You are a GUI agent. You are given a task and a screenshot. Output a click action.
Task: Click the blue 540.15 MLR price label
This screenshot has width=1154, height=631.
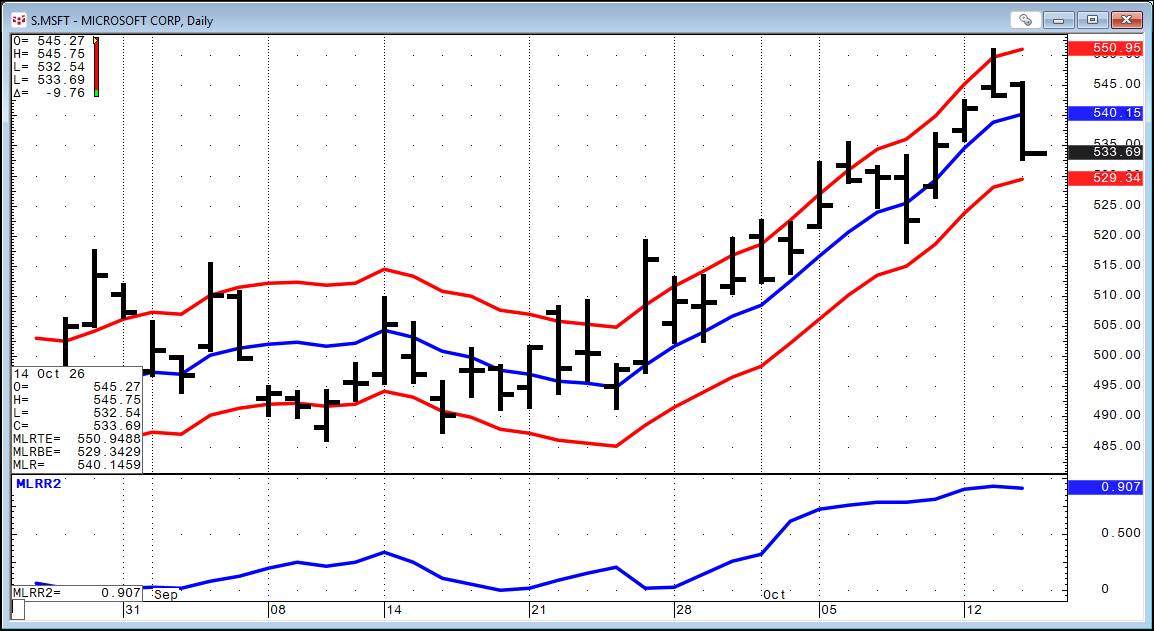(1105, 113)
